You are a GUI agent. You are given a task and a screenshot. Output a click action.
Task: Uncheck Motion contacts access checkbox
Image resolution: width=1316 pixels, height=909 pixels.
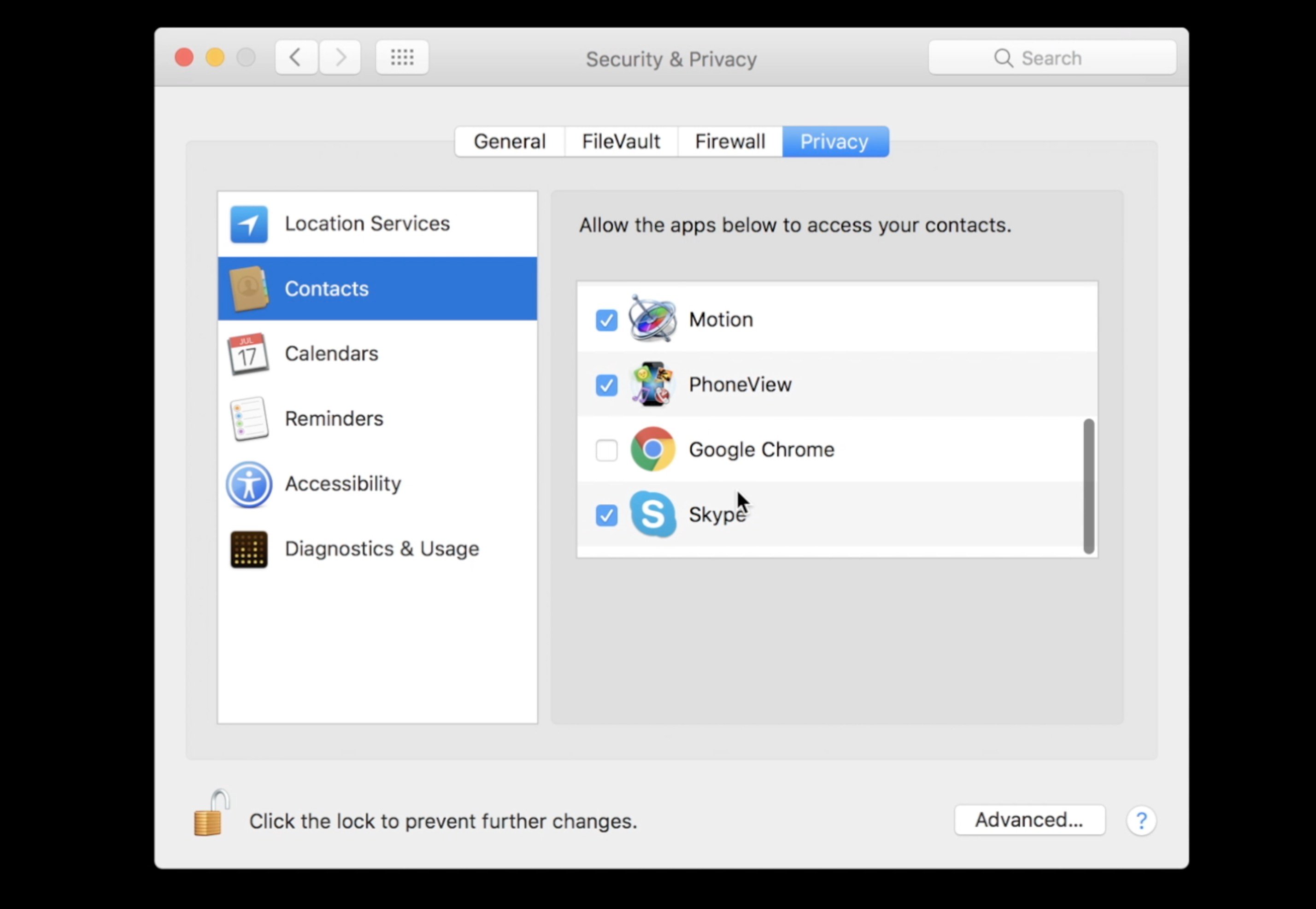pyautogui.click(x=606, y=320)
